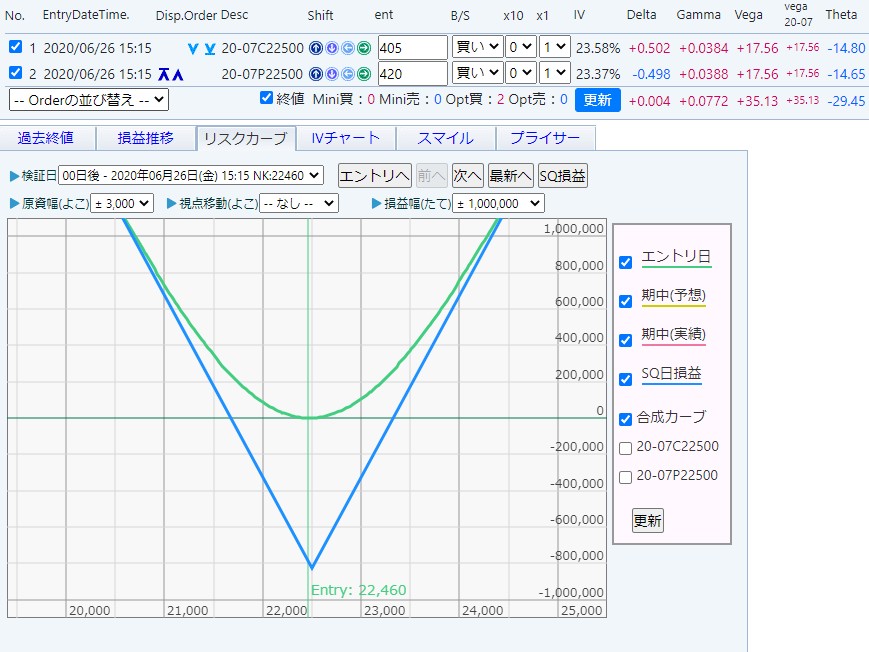Enable the 20-07P22500 curve checkbox
Viewport: 869px width, 652px height.
pyautogui.click(x=625, y=477)
